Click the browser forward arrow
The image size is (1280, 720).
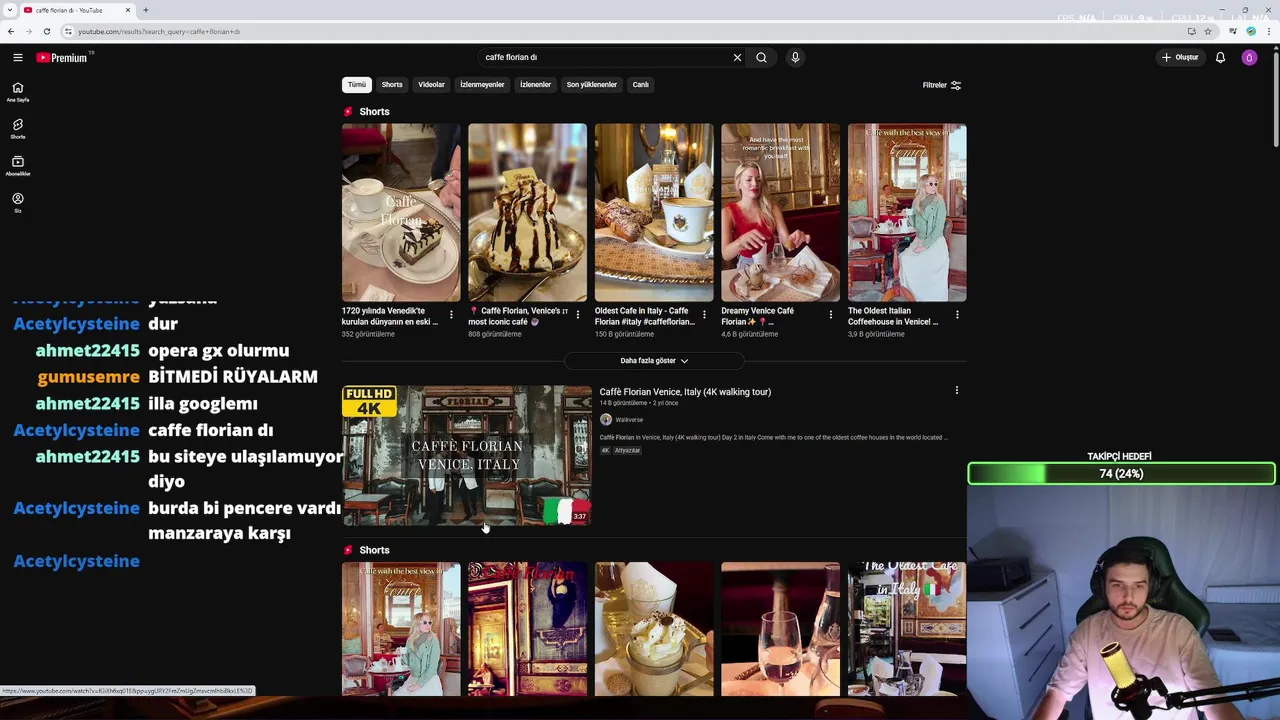point(28,31)
